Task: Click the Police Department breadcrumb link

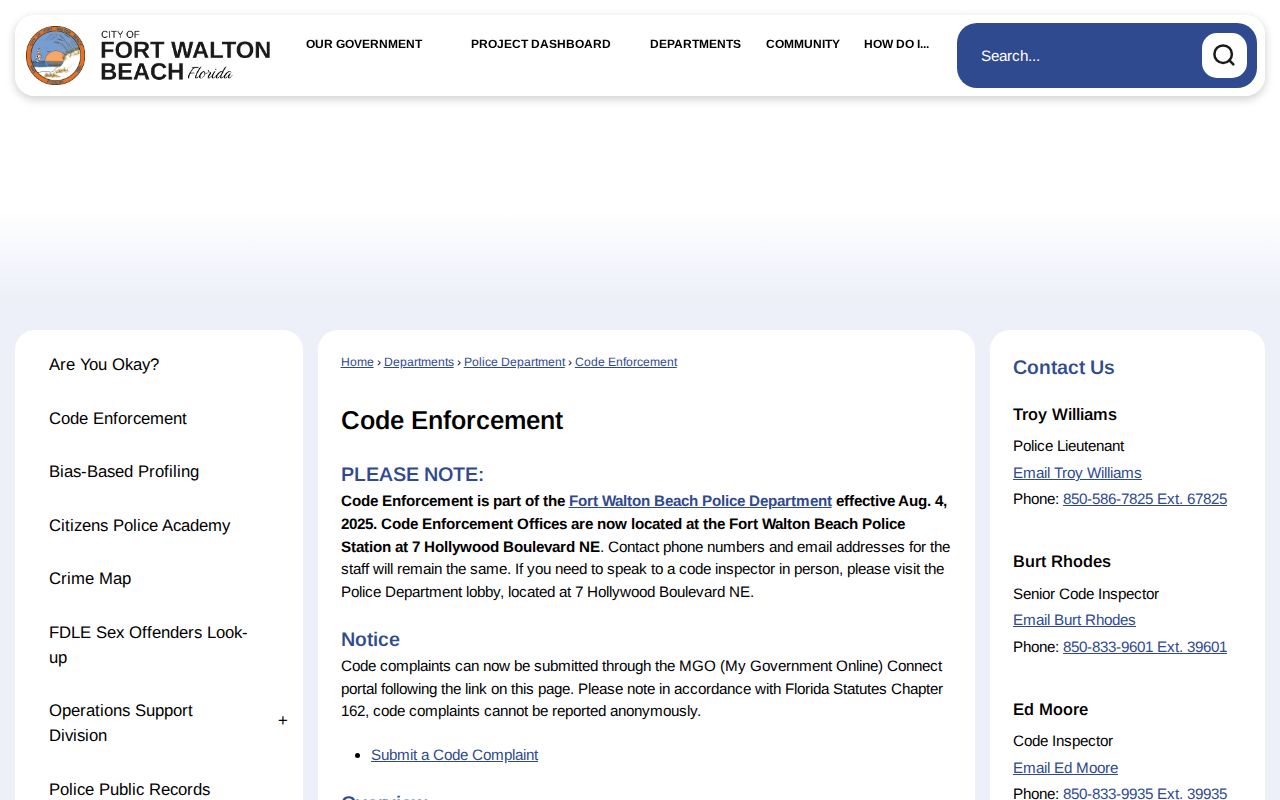Action: click(x=514, y=362)
